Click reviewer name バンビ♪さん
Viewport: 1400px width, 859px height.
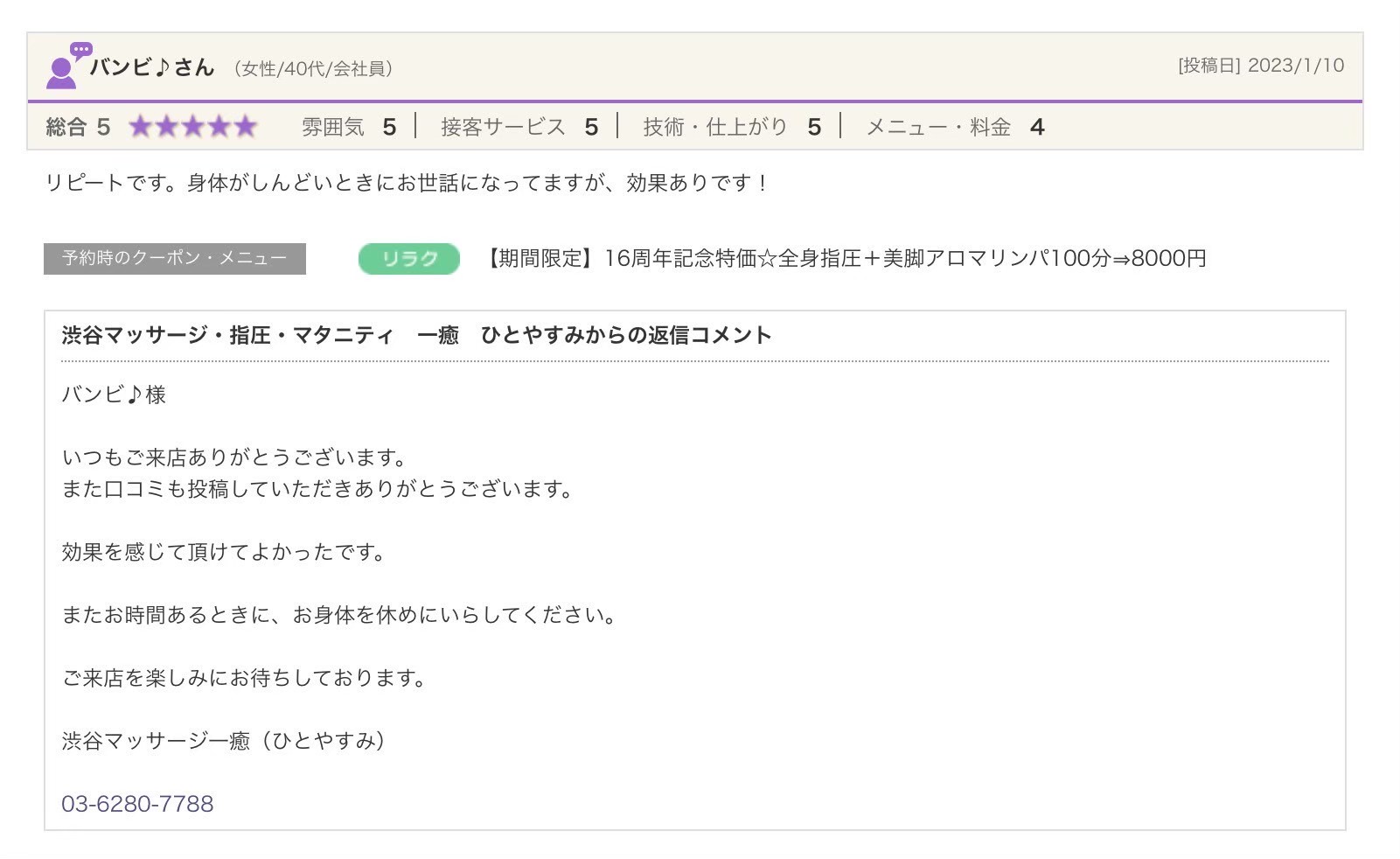[x=152, y=67]
